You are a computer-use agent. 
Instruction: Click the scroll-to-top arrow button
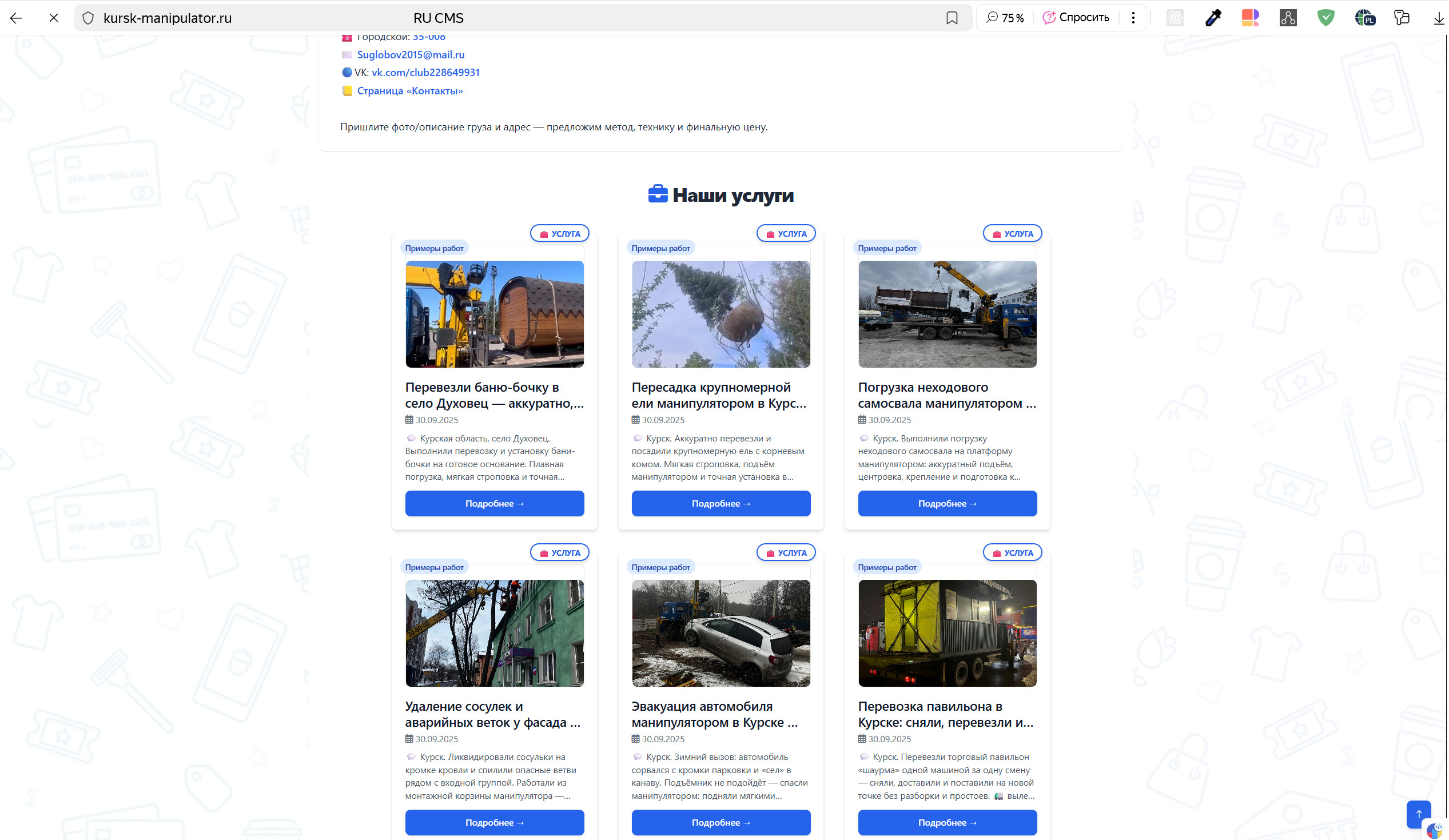[1418, 814]
